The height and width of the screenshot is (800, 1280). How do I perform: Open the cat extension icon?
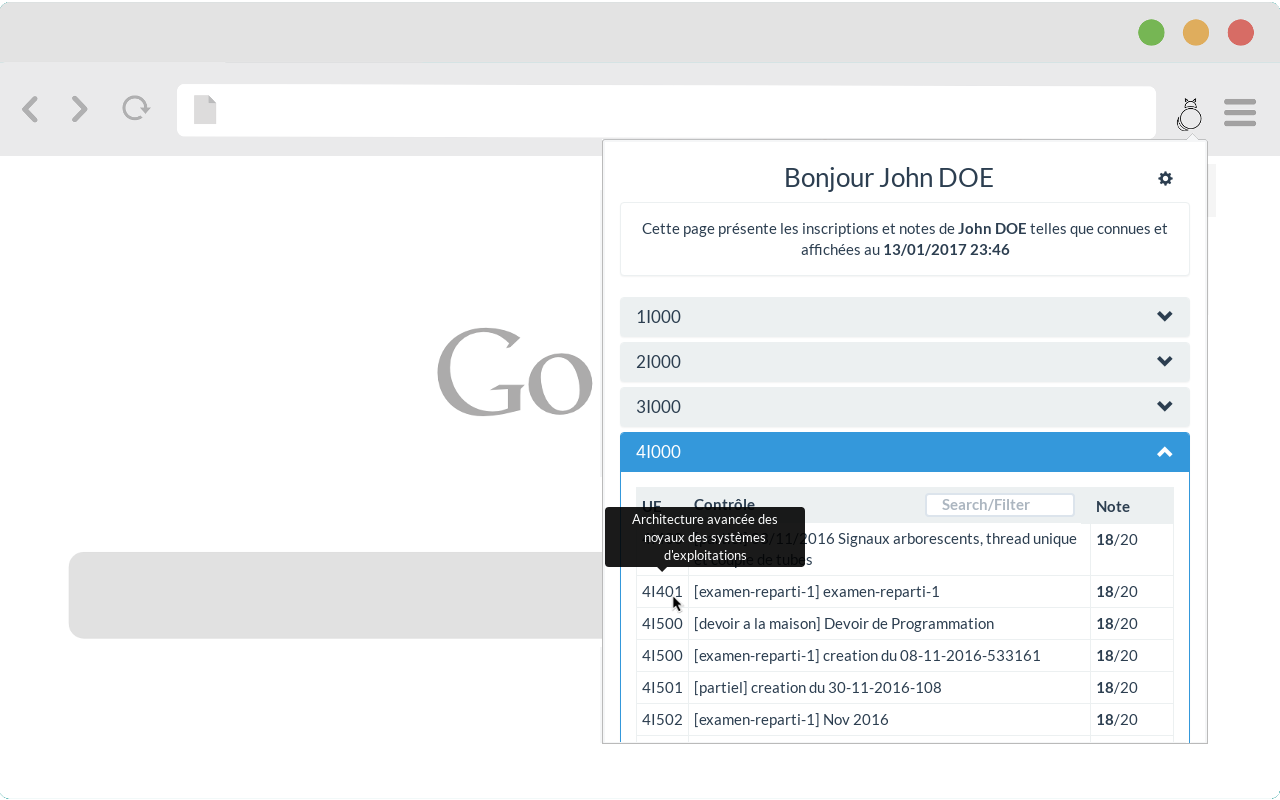1190,115
